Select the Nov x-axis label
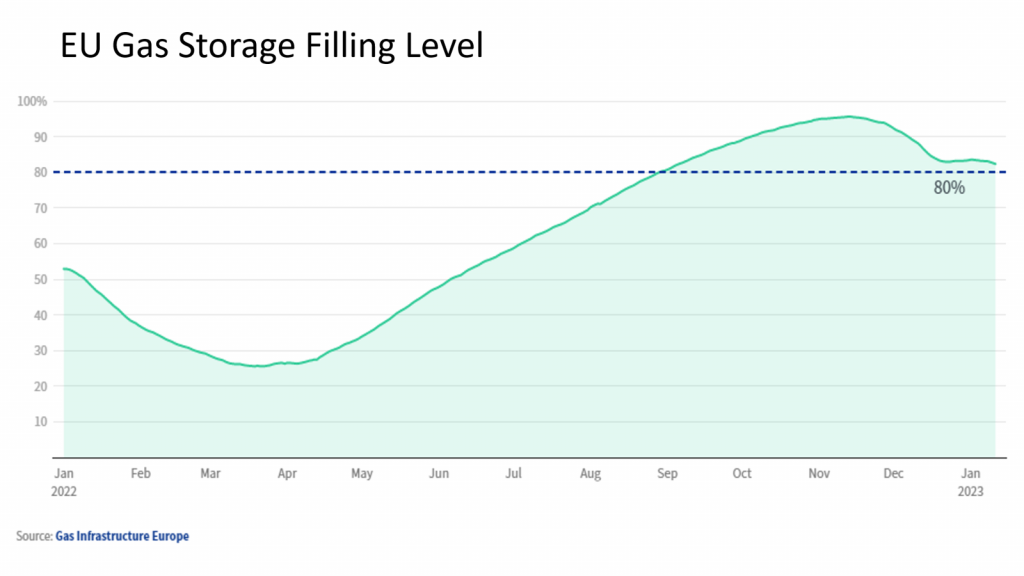 point(819,473)
